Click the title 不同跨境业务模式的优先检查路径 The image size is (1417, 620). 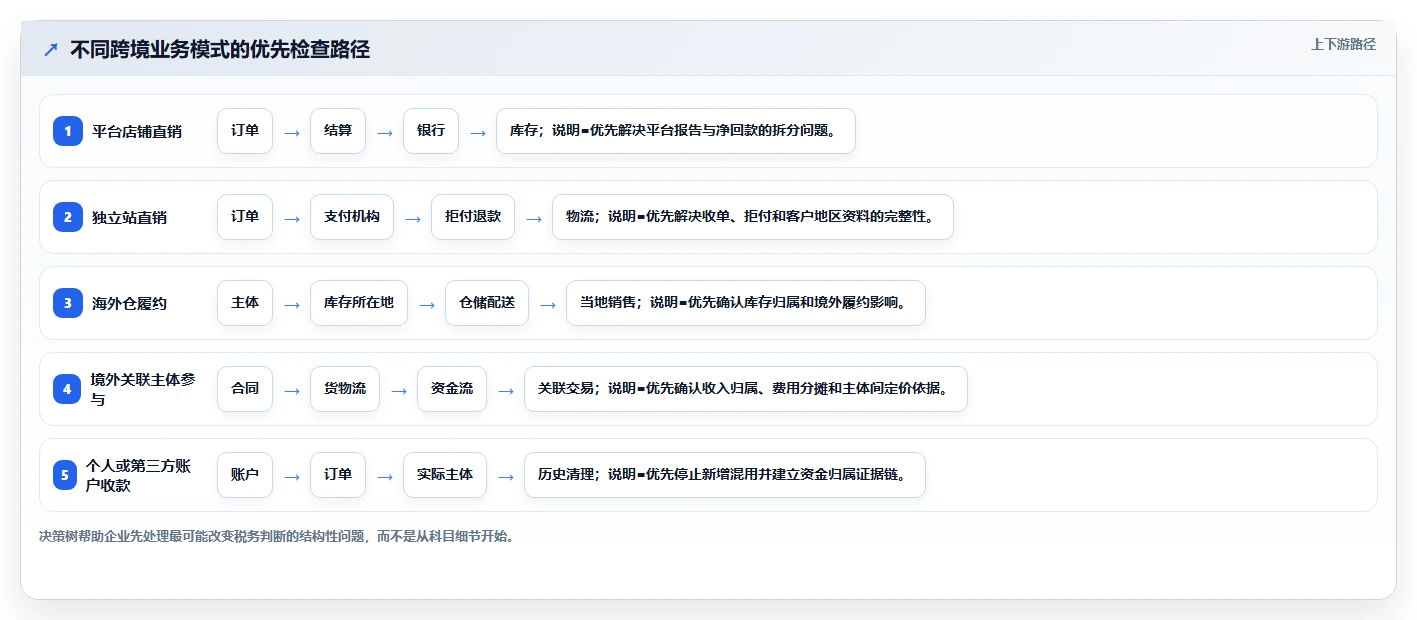click(220, 49)
